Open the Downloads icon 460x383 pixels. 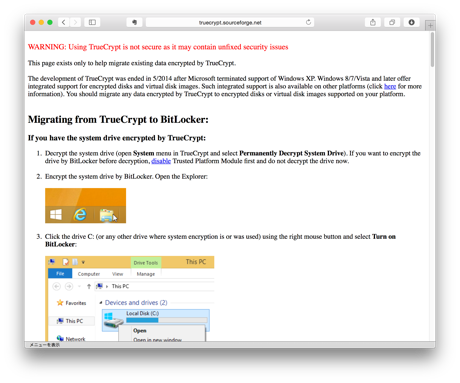[x=411, y=22]
